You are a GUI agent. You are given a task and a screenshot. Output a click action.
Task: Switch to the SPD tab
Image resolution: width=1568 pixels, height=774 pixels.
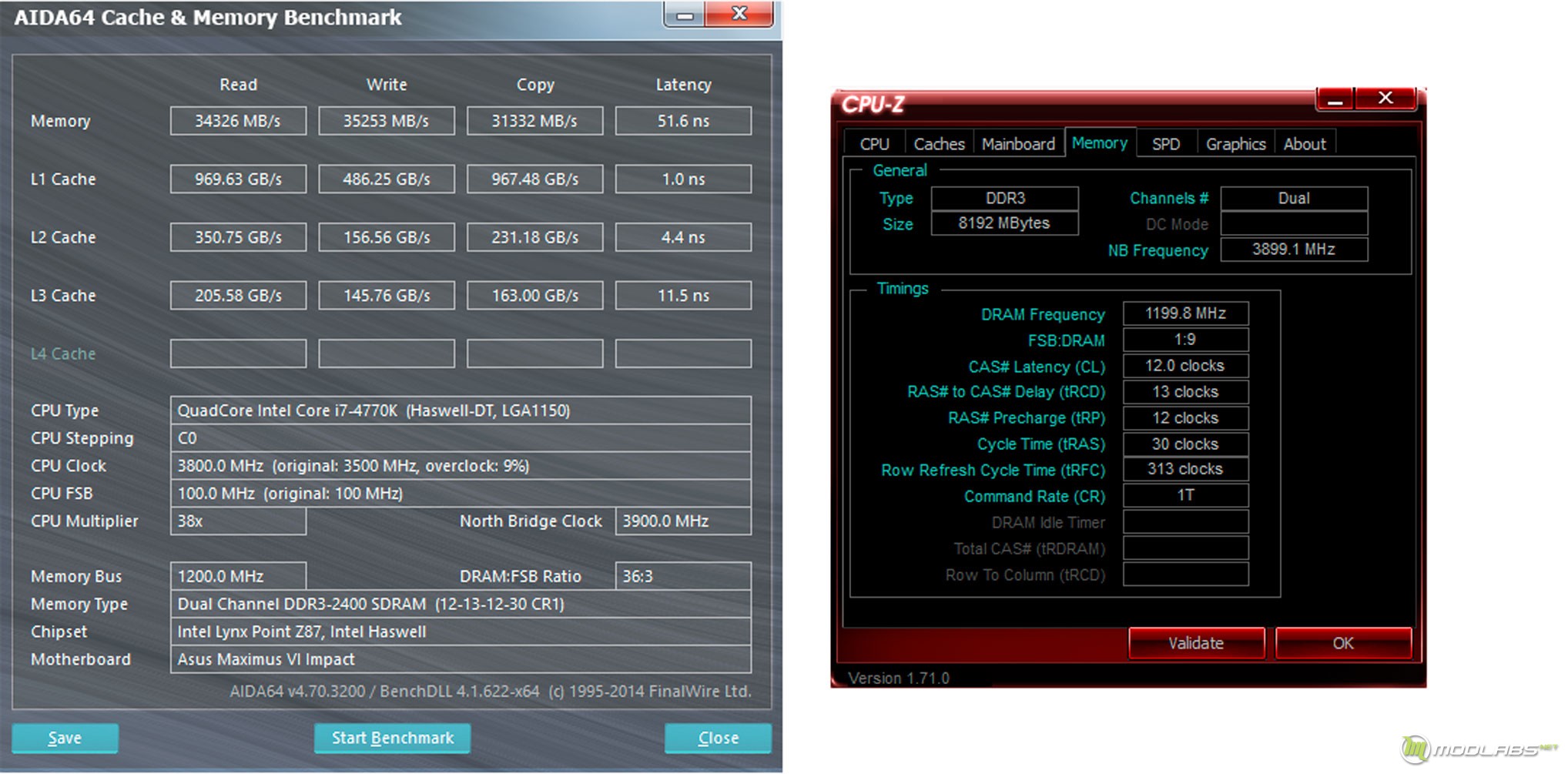1166,144
